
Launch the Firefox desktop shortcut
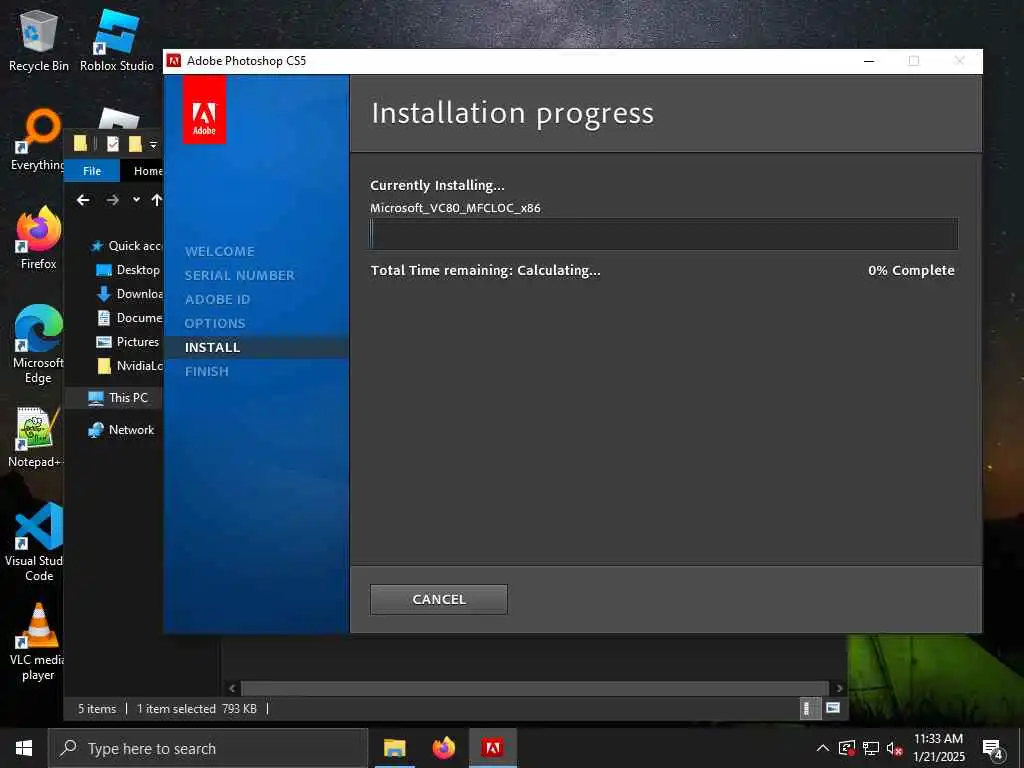click(x=39, y=238)
